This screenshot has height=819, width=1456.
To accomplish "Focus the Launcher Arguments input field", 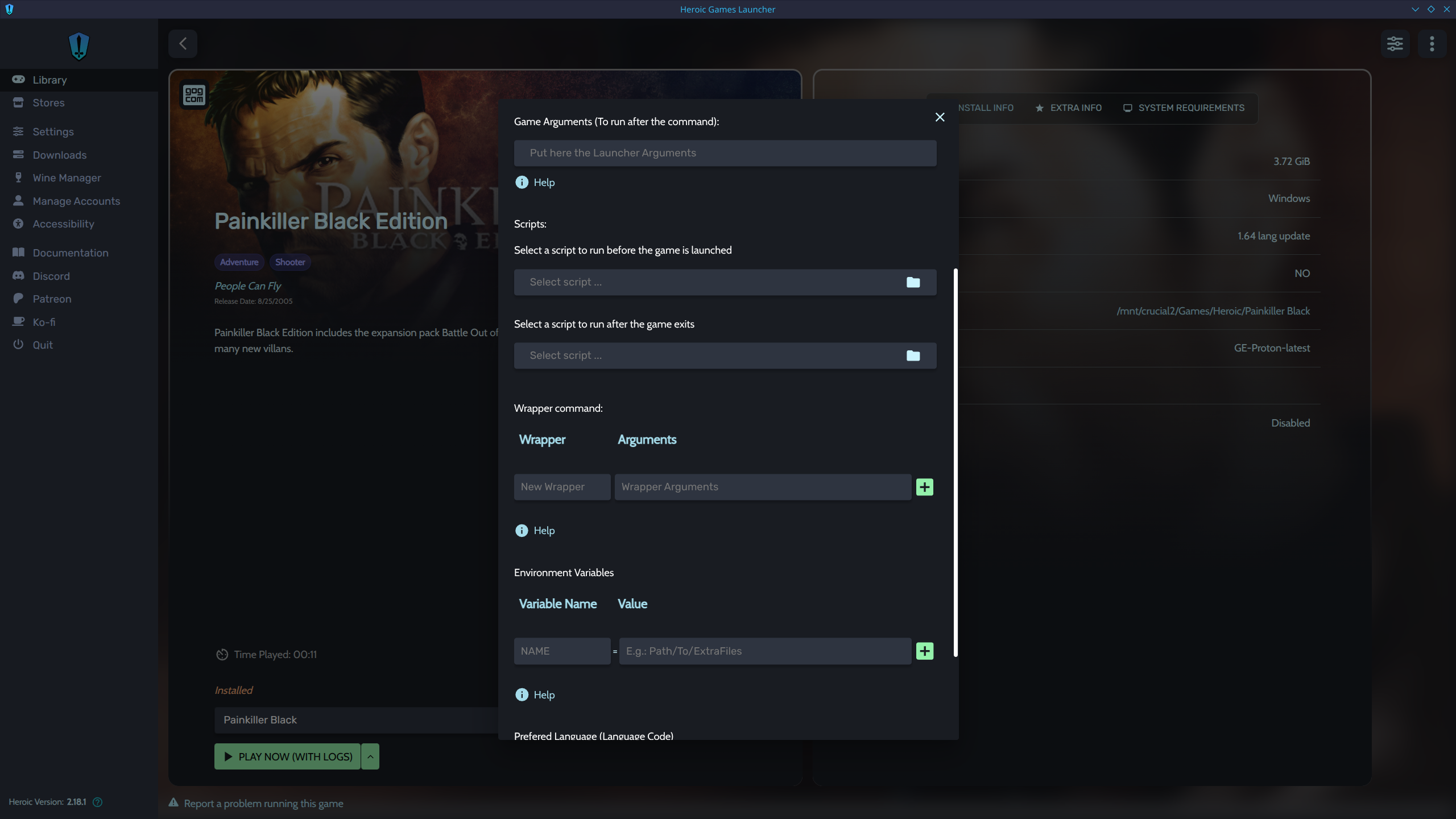I will pos(725,153).
